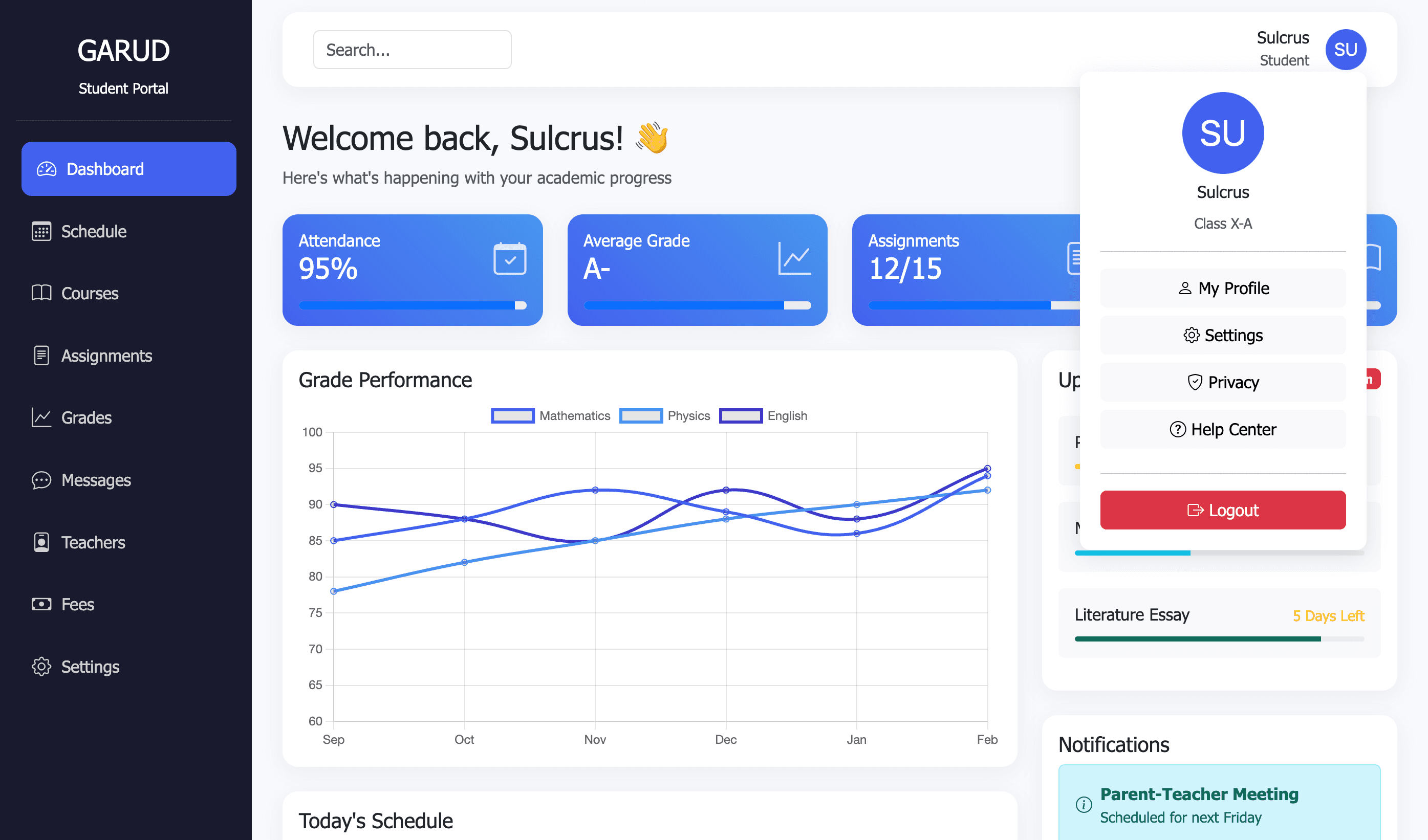This screenshot has height=840, width=1428.
Task: Click the Grades chart icon in sidebar
Action: click(41, 417)
